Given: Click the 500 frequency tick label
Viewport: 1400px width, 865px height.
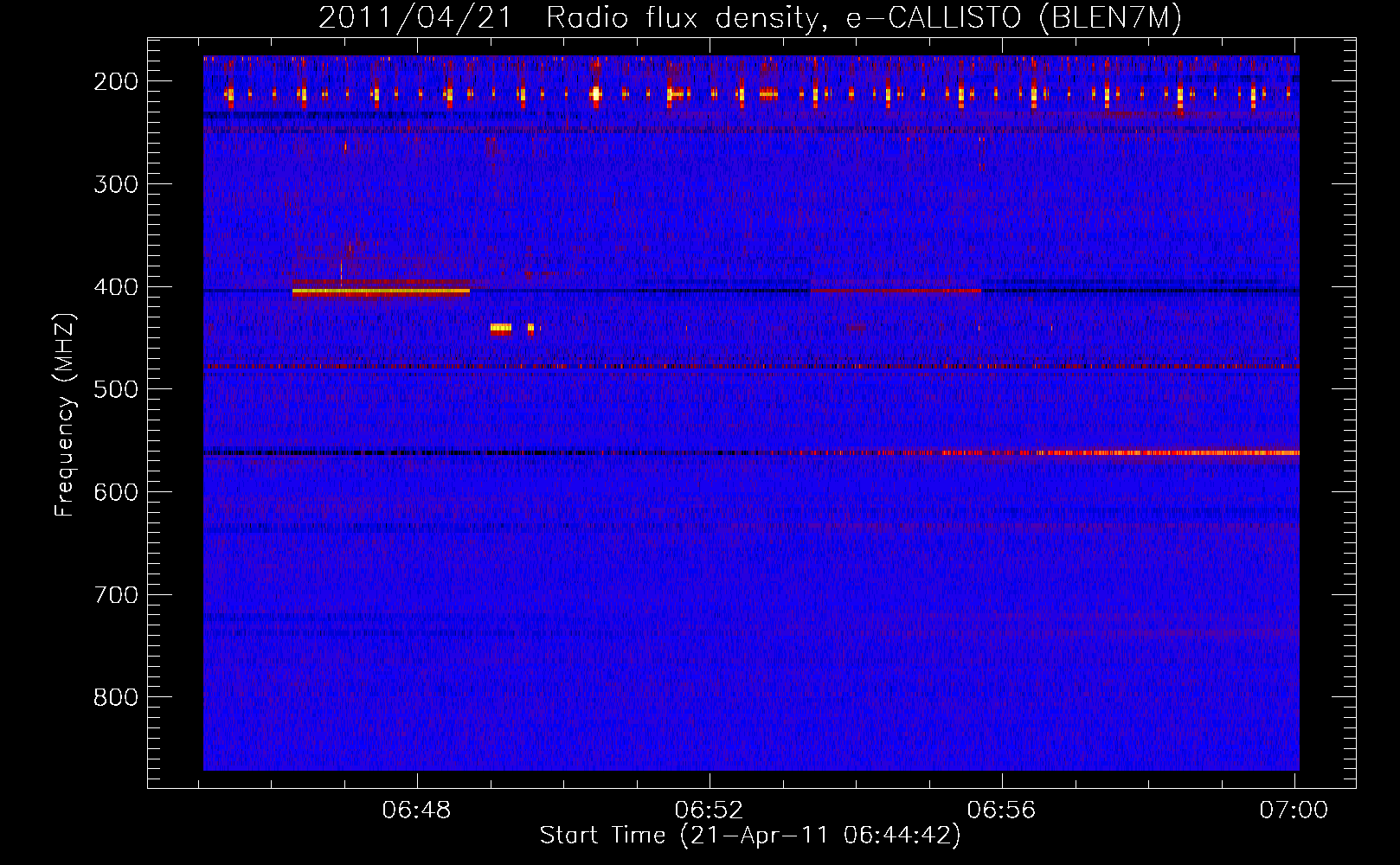Looking at the screenshot, I should (x=116, y=389).
